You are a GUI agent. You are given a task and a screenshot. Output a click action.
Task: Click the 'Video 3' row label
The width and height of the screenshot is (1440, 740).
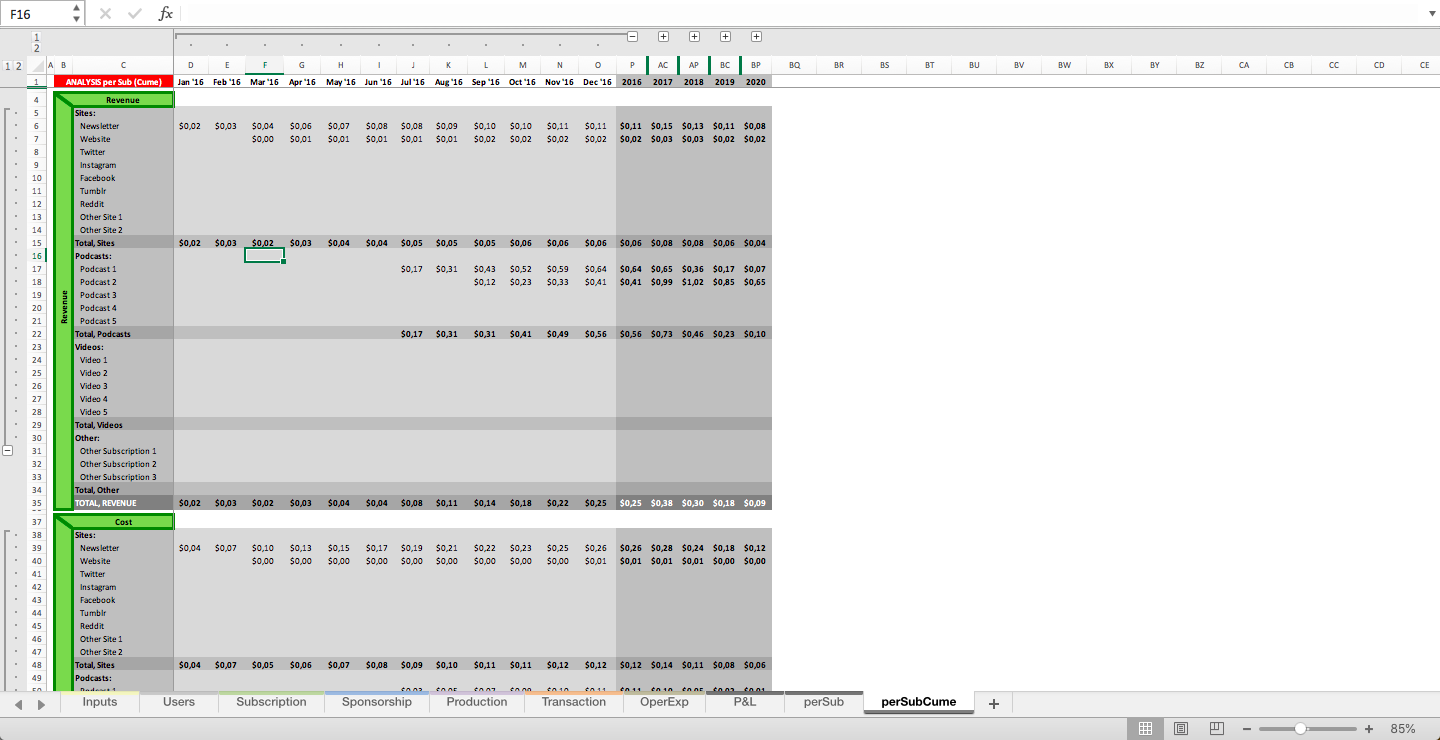point(94,386)
